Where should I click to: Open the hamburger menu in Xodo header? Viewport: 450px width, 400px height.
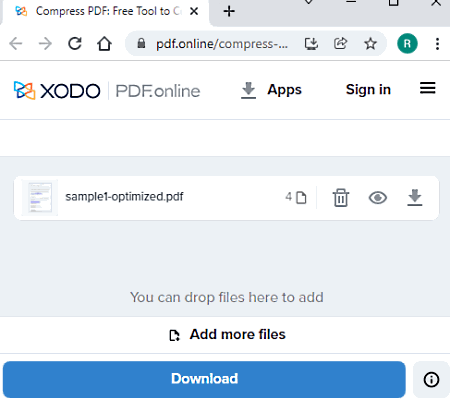427,88
